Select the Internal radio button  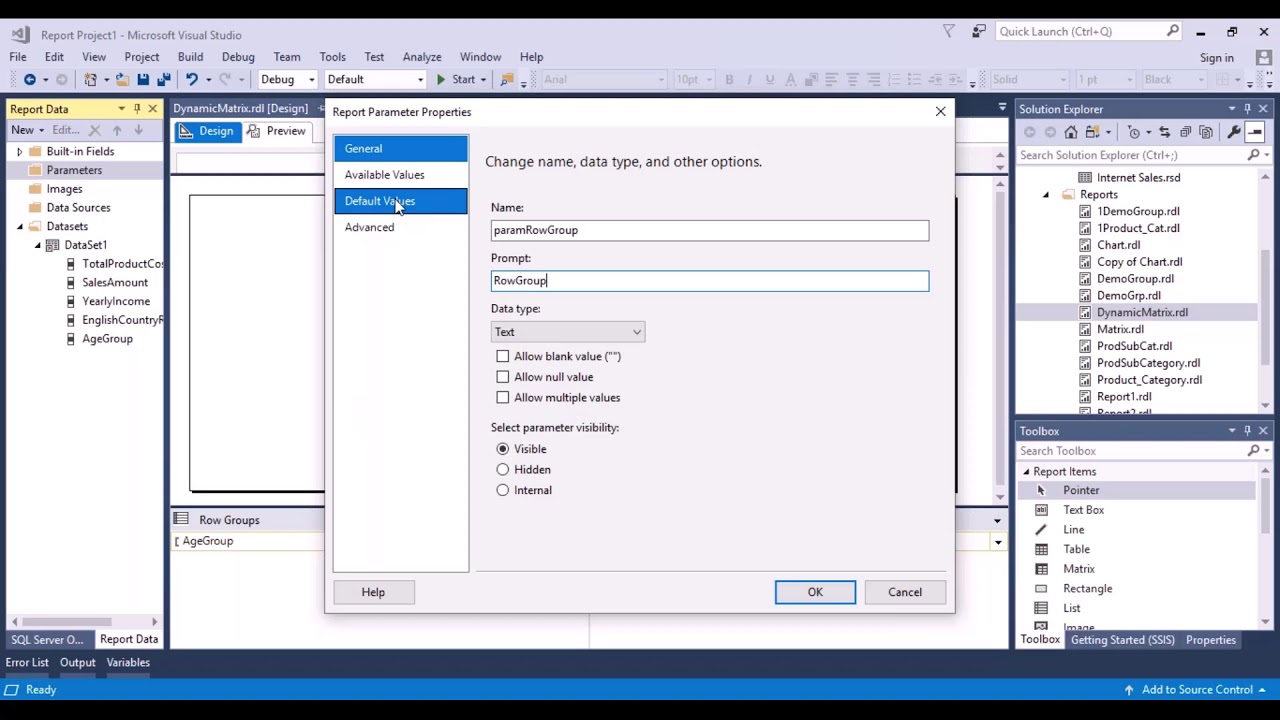503,490
